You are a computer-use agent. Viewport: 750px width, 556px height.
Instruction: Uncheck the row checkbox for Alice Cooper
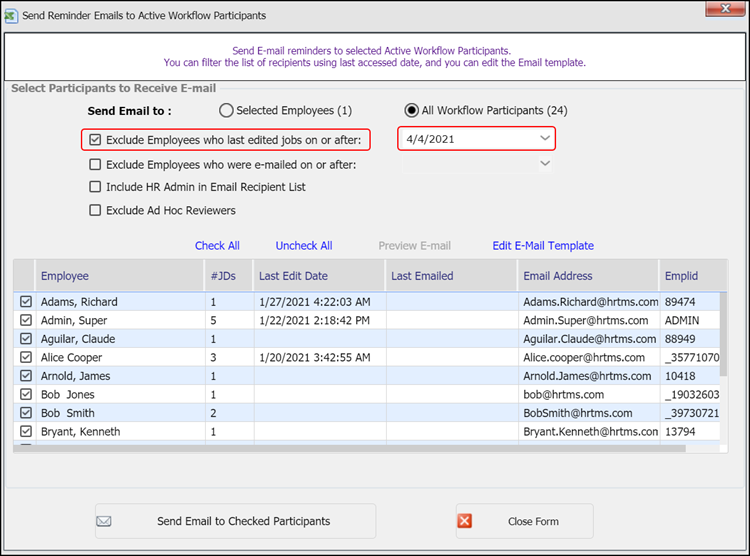[x=25, y=358]
